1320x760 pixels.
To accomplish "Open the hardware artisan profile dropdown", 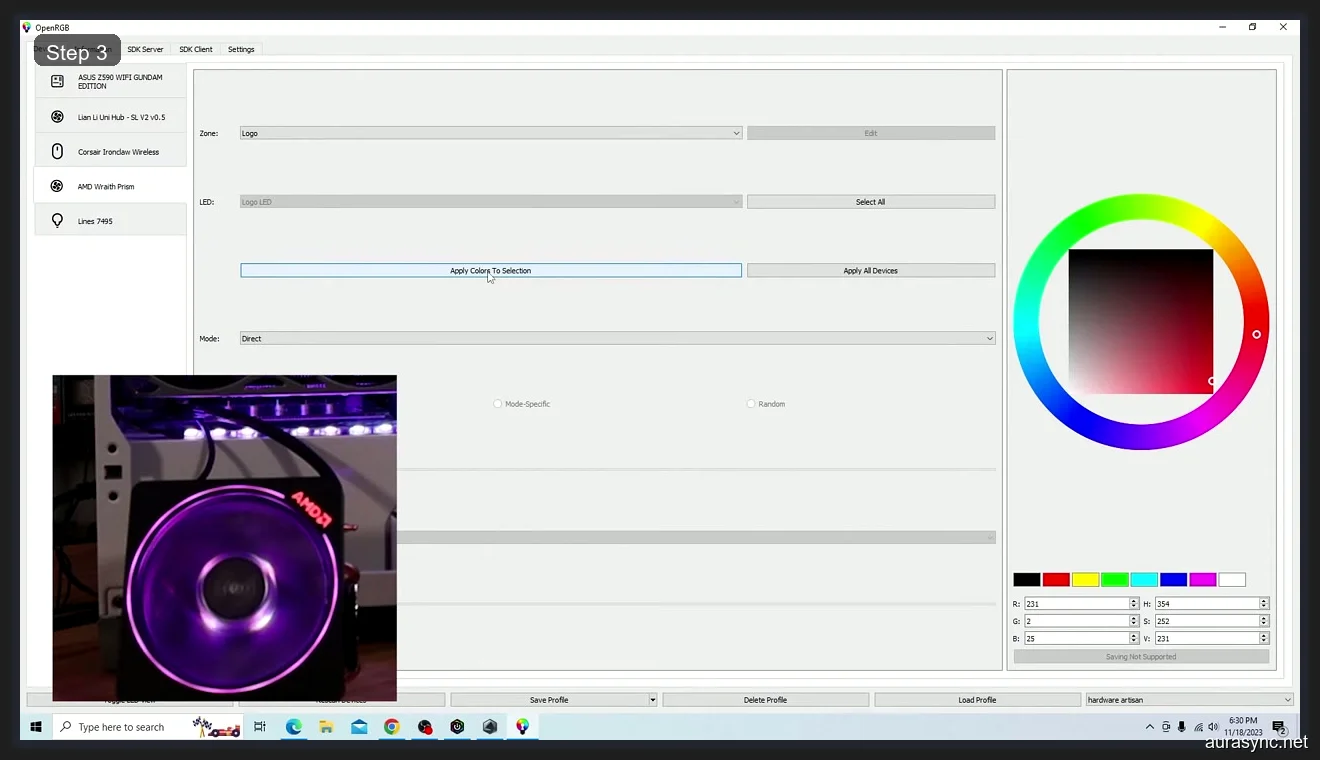I will coord(1188,699).
